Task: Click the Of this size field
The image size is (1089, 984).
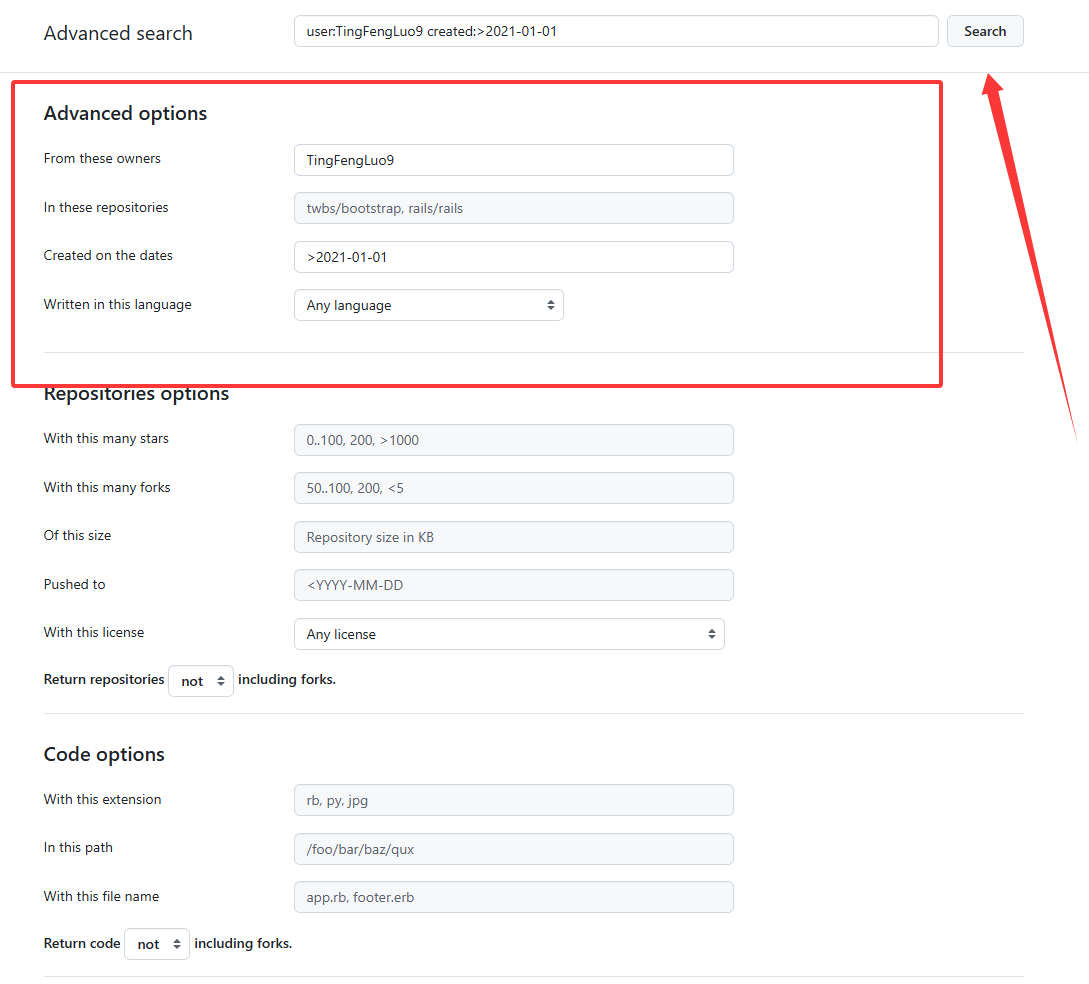Action: click(x=513, y=537)
